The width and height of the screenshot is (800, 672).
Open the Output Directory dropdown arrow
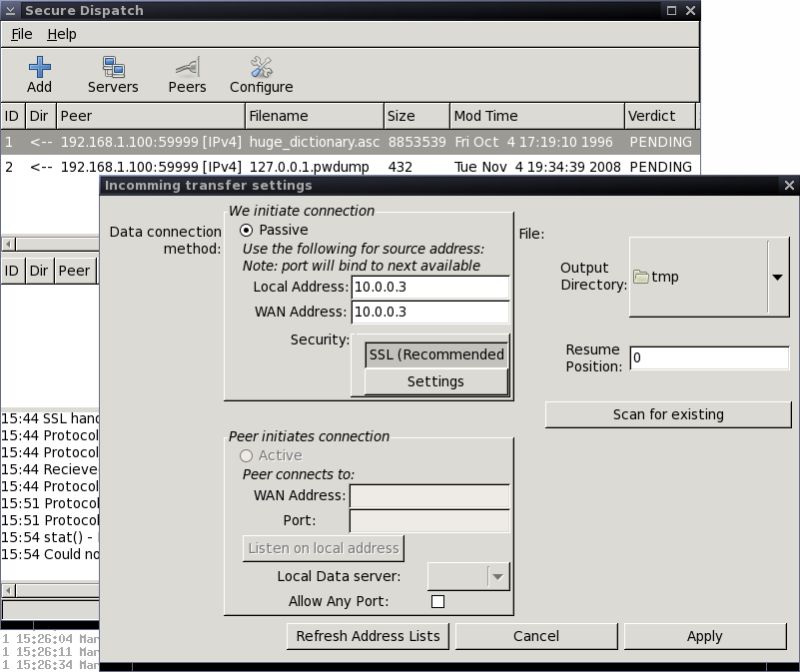click(x=777, y=277)
